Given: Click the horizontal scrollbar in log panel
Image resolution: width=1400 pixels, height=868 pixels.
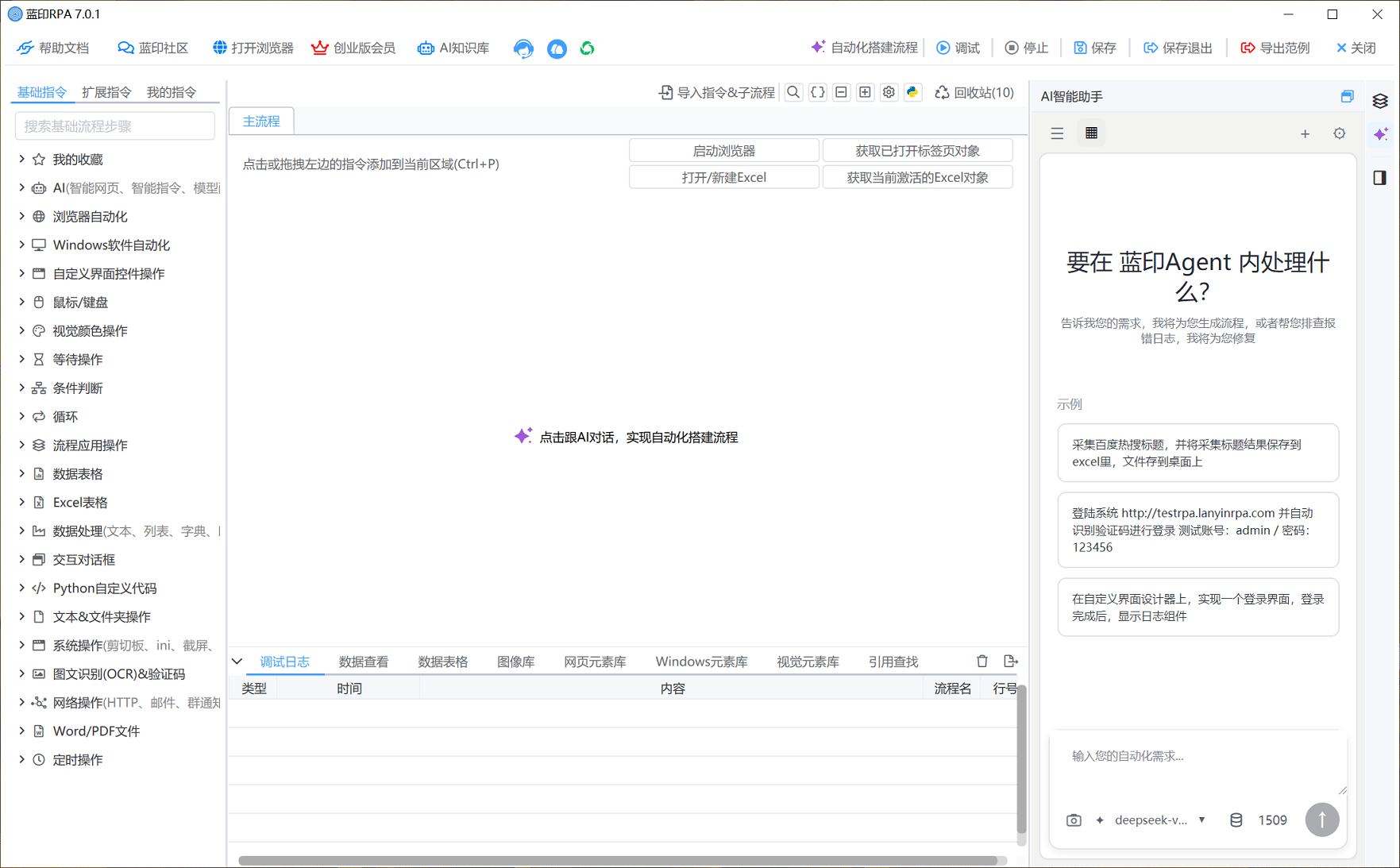Looking at the screenshot, I should click(x=618, y=861).
